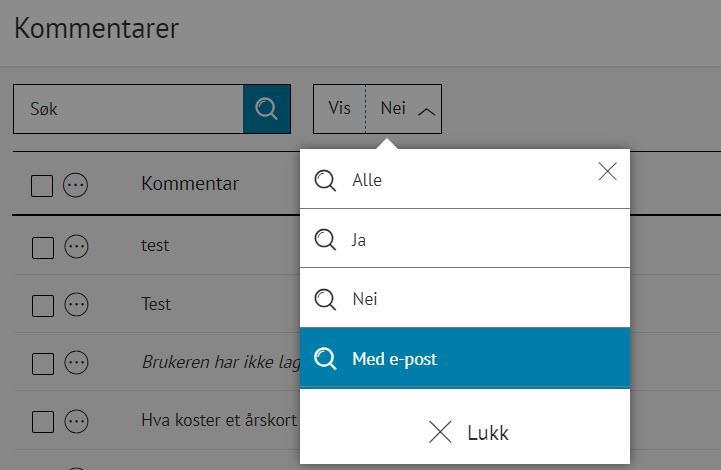This screenshot has height=470, width=721.
Task: Choose 'Nei' in the filter list
Action: point(365,299)
